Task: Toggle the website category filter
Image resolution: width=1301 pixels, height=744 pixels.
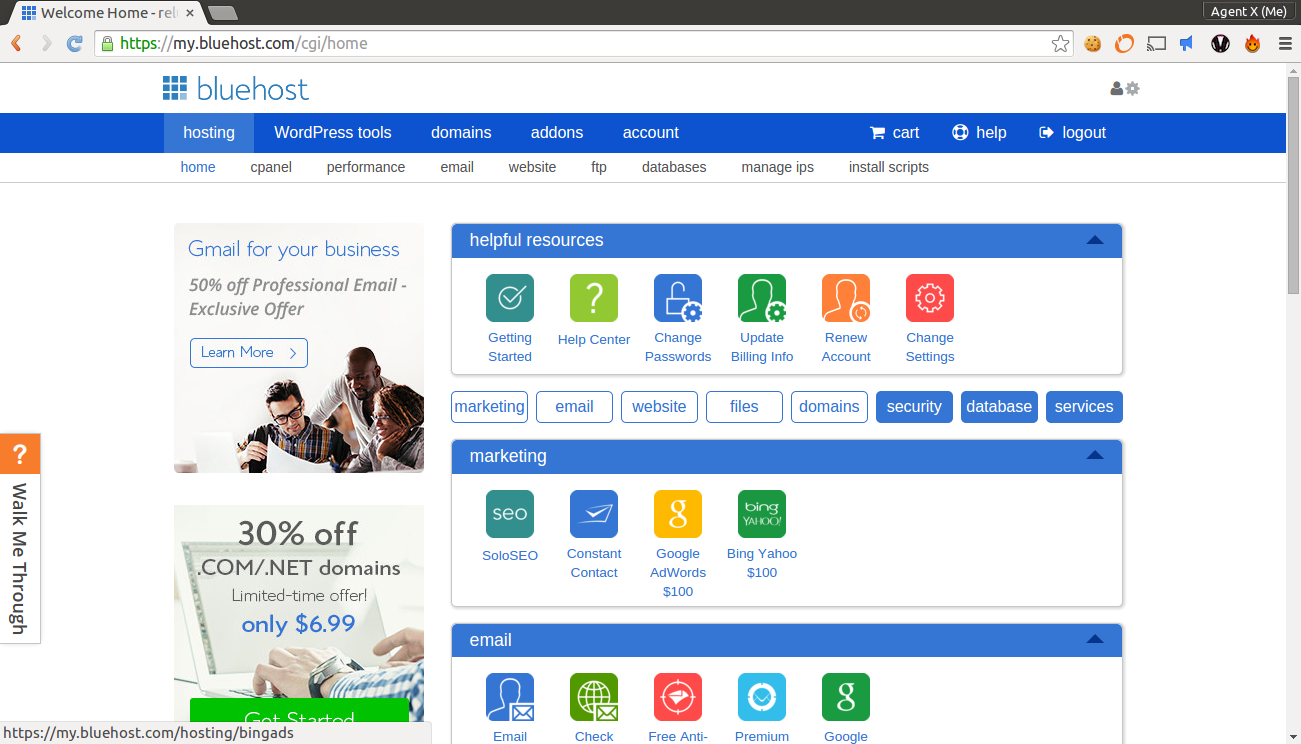Action: 659,407
